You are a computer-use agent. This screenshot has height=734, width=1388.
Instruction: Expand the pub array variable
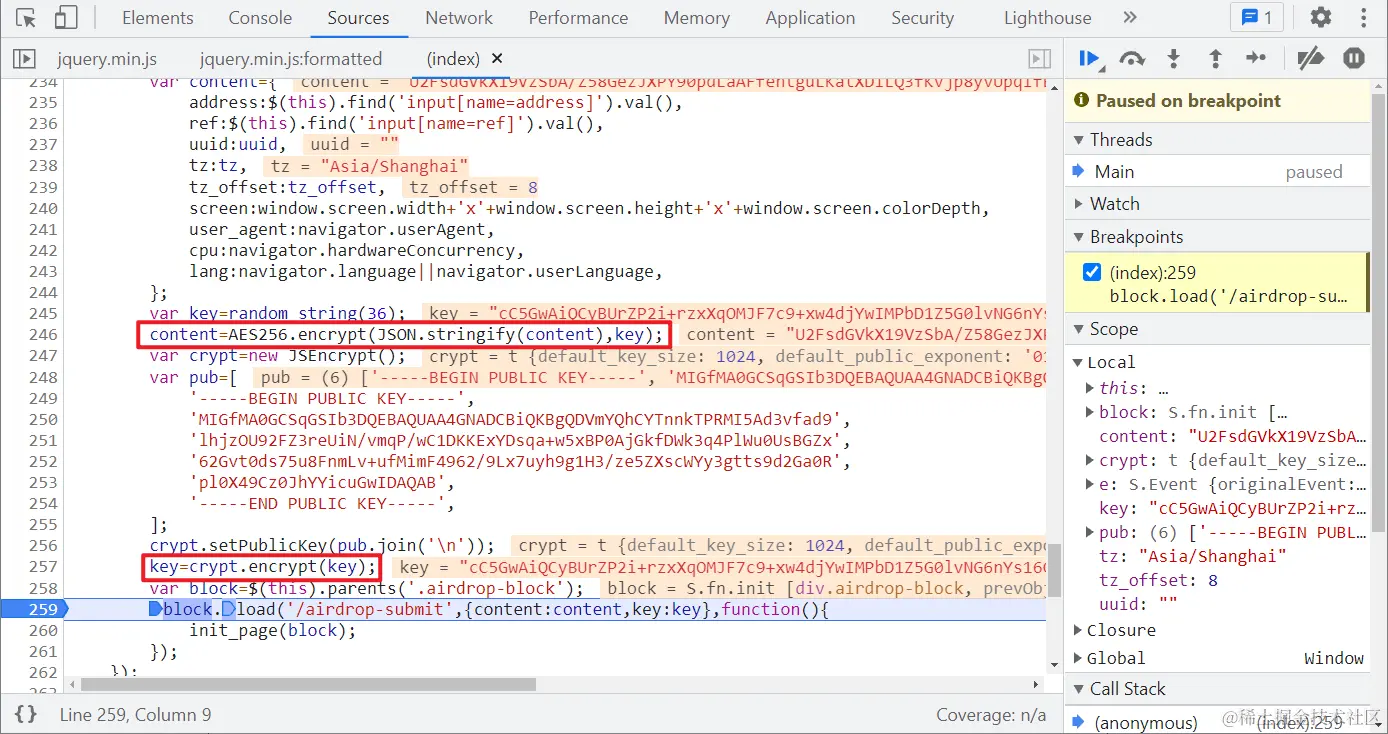click(1091, 532)
